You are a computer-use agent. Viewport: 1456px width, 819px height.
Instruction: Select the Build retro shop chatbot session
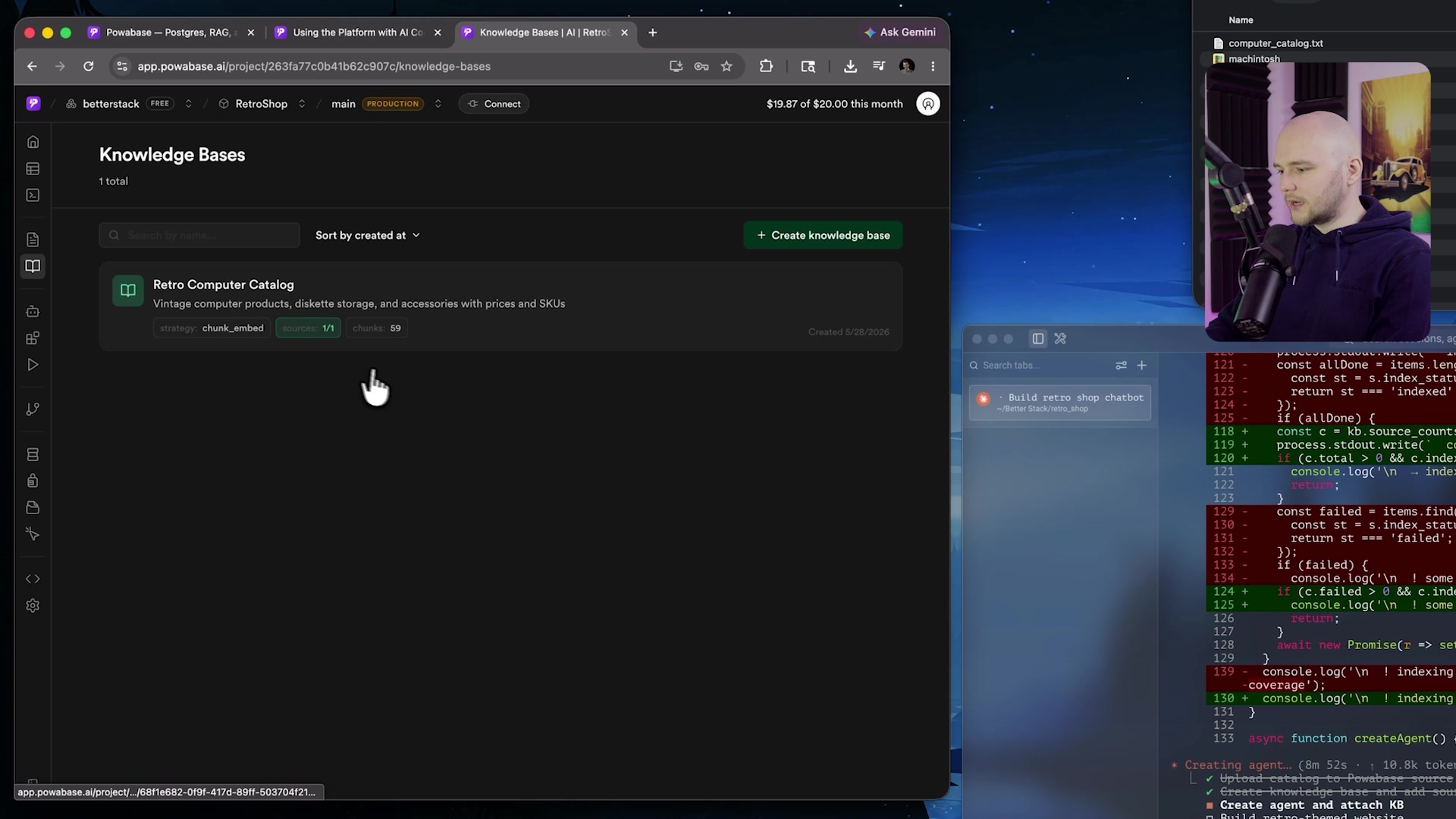(x=1059, y=402)
